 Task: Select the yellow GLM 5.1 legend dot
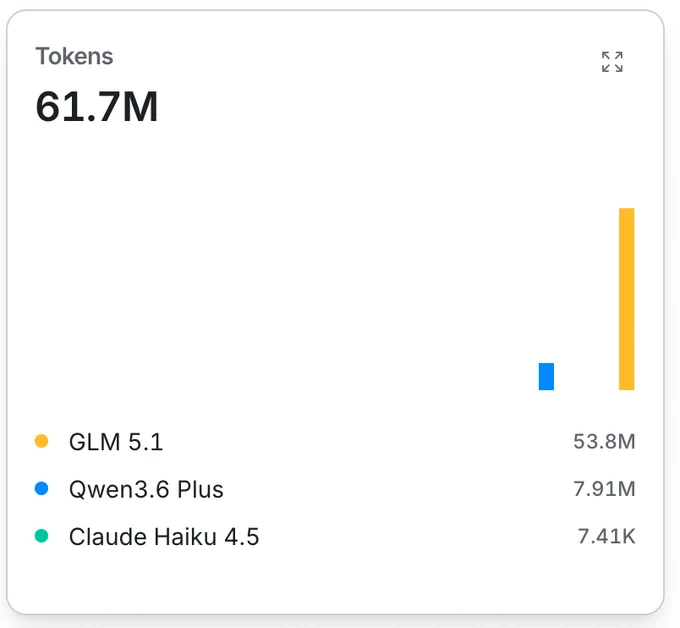[x=41, y=441]
